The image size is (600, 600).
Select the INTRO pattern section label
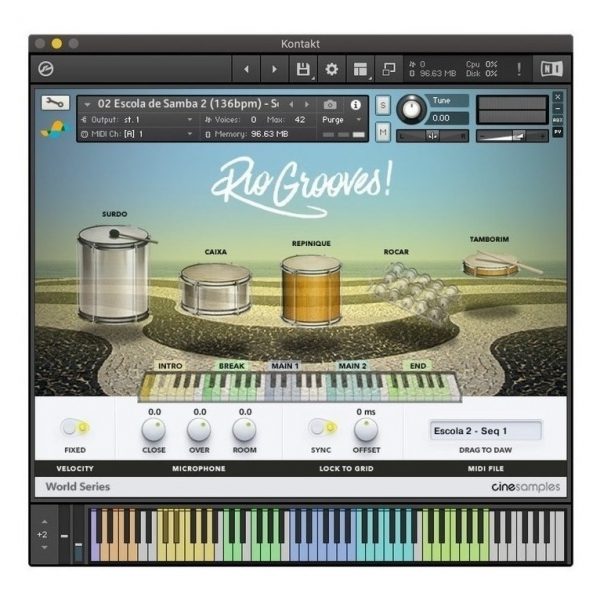170,366
